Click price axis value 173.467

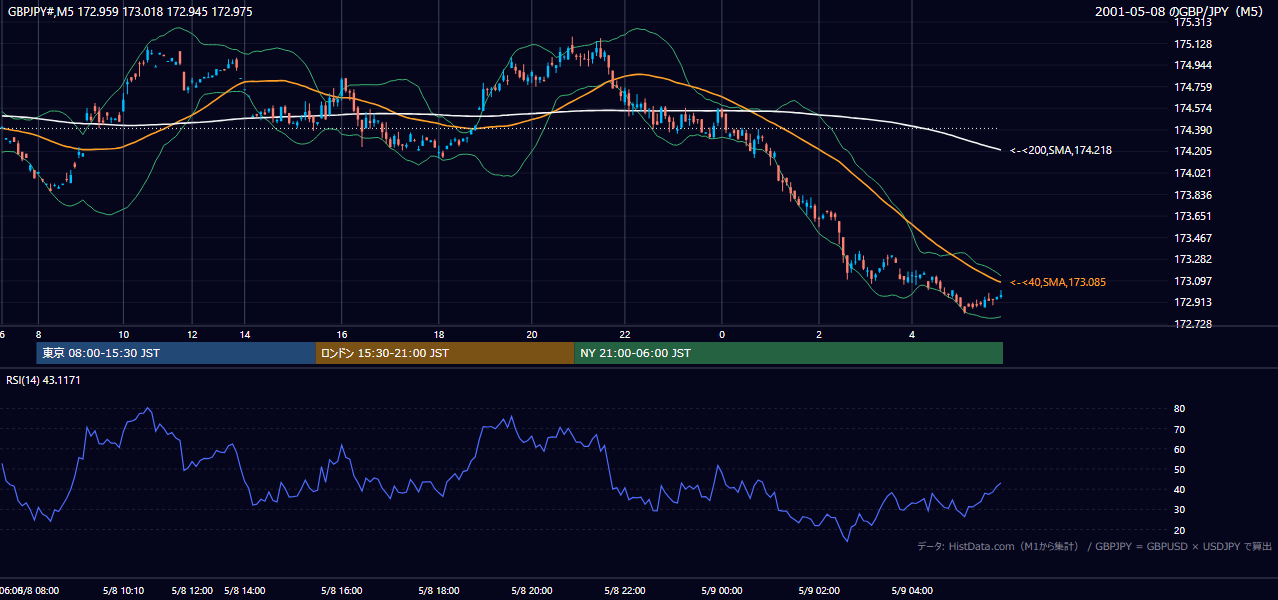pyautogui.click(x=1193, y=238)
